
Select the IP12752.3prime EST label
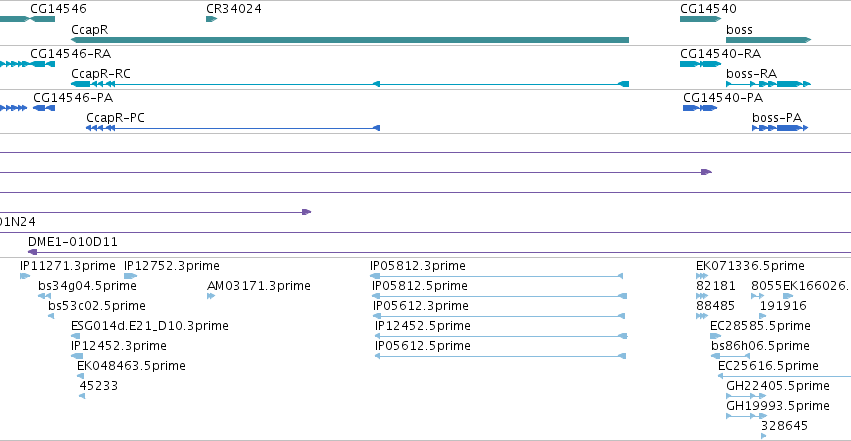pos(172,266)
